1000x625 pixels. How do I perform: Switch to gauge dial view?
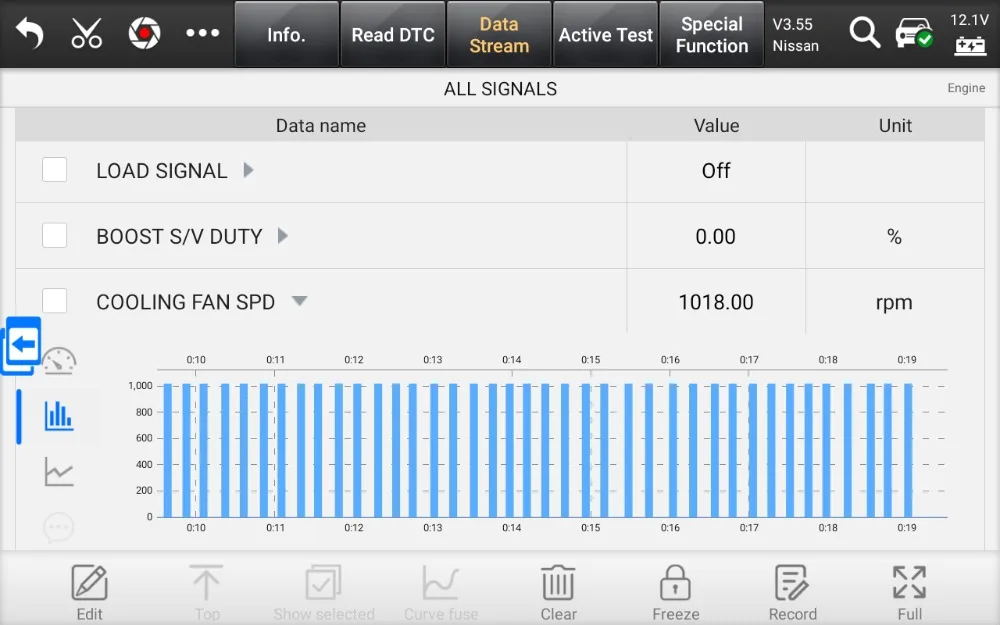coord(59,361)
